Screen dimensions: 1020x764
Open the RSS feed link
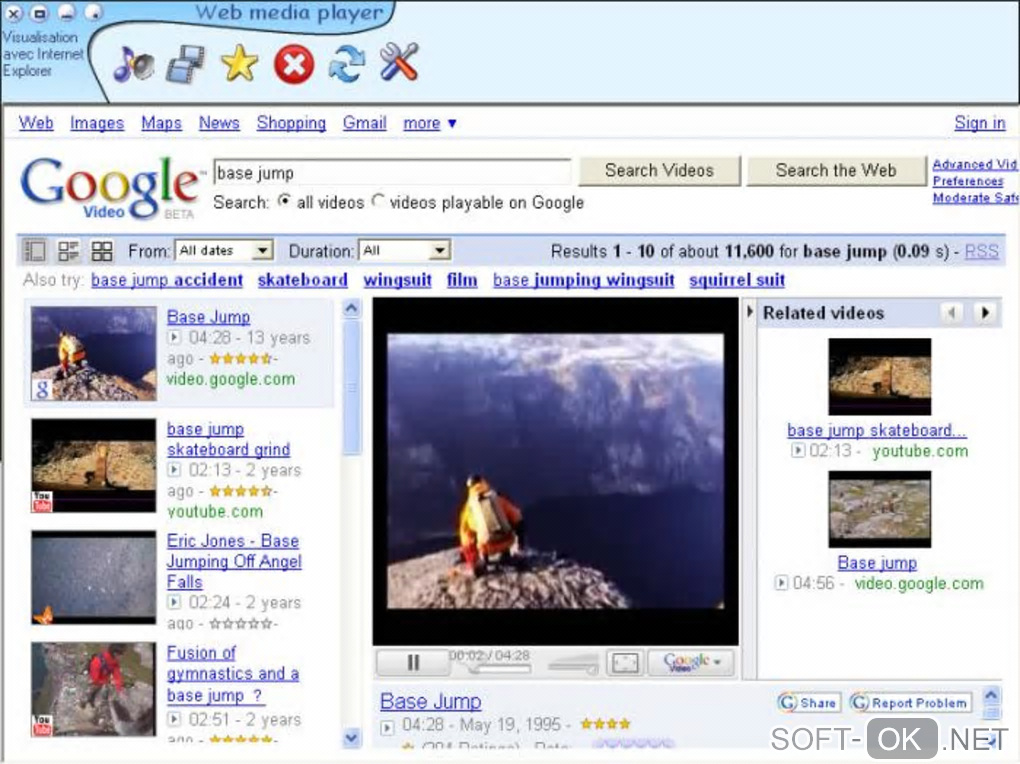982,251
